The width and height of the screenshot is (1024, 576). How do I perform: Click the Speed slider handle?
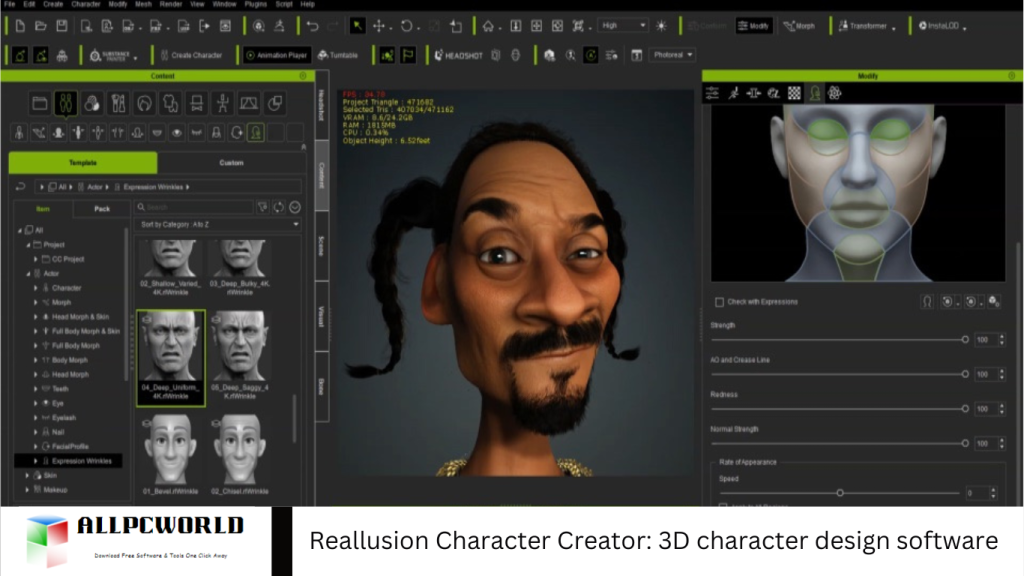click(840, 493)
